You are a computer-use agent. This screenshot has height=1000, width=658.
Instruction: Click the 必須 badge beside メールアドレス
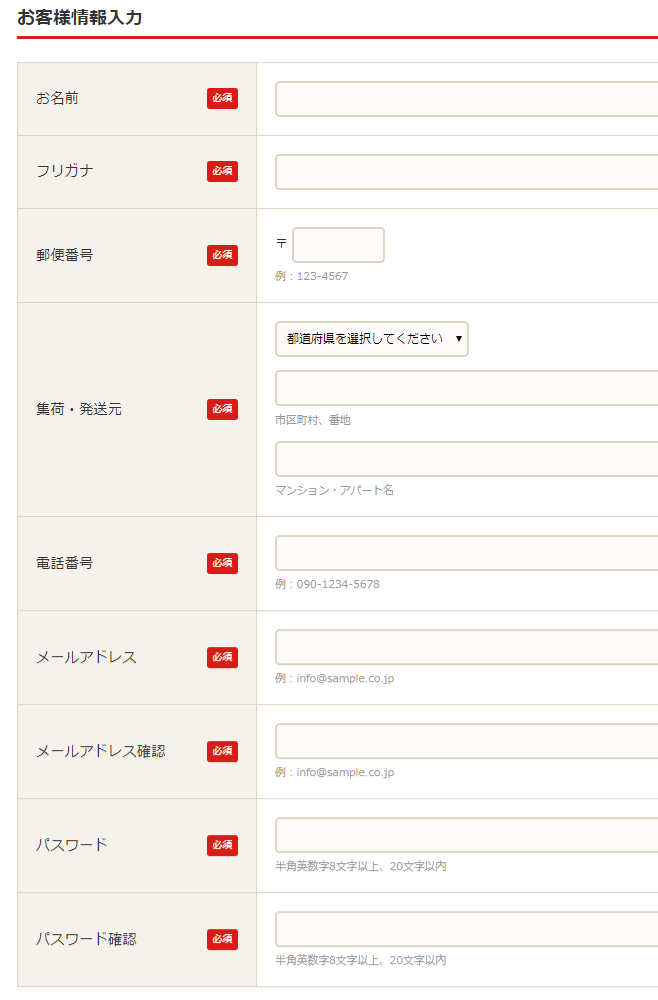pos(222,657)
